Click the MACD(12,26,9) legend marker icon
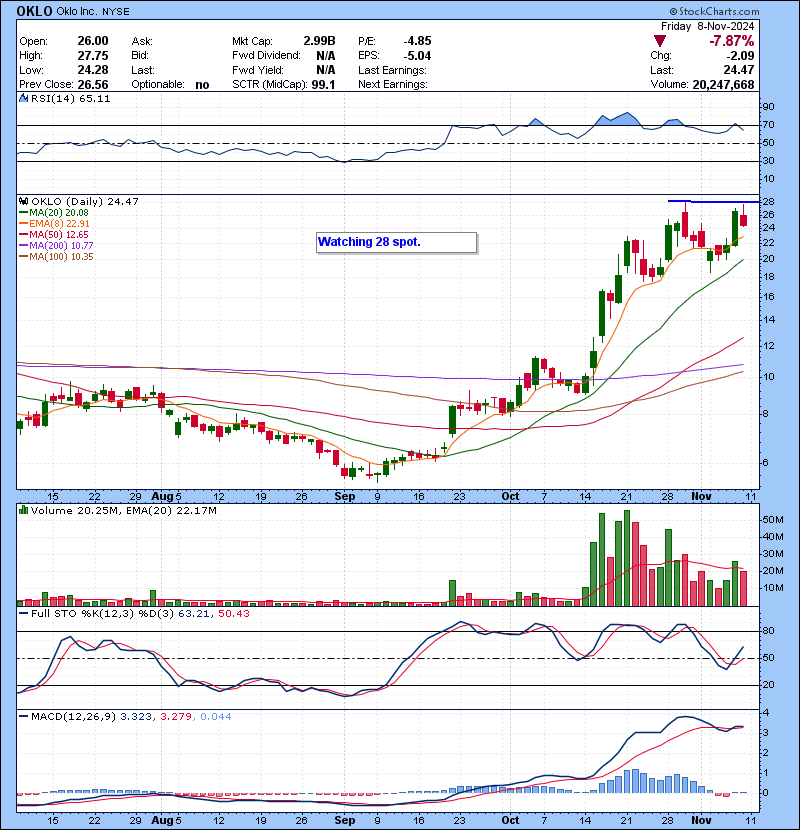The width and height of the screenshot is (800, 830). (x=22, y=716)
